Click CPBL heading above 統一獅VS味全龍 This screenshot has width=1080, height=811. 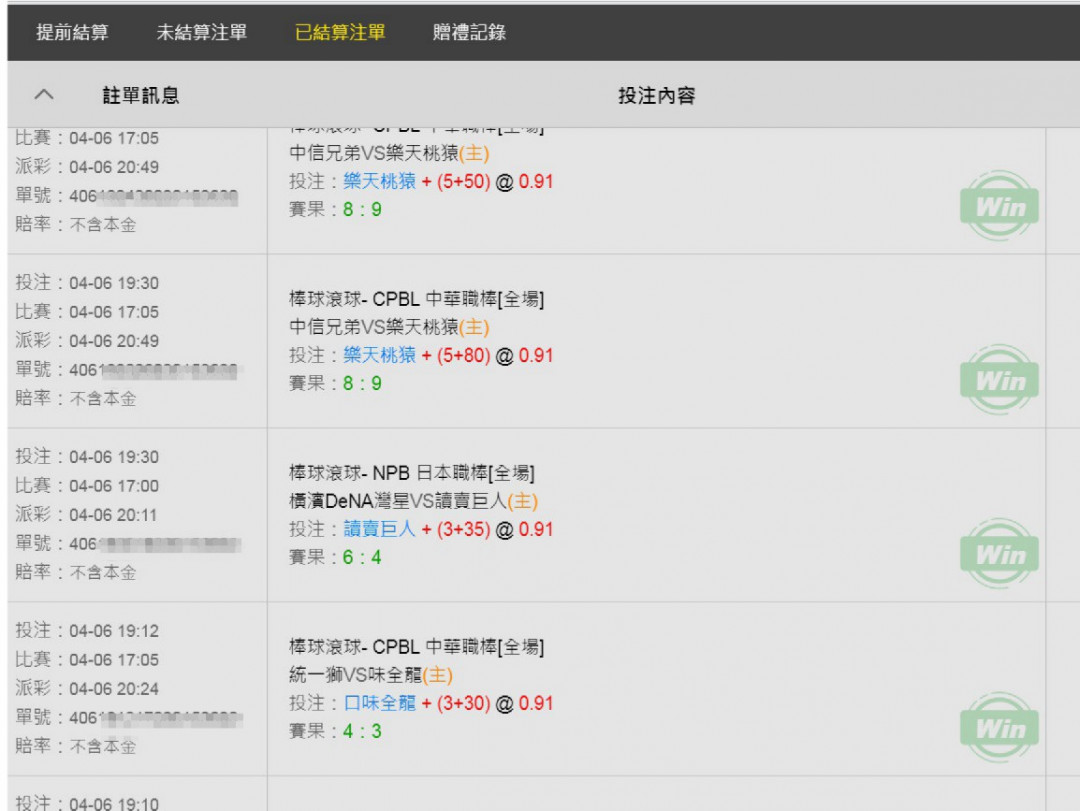click(x=417, y=646)
